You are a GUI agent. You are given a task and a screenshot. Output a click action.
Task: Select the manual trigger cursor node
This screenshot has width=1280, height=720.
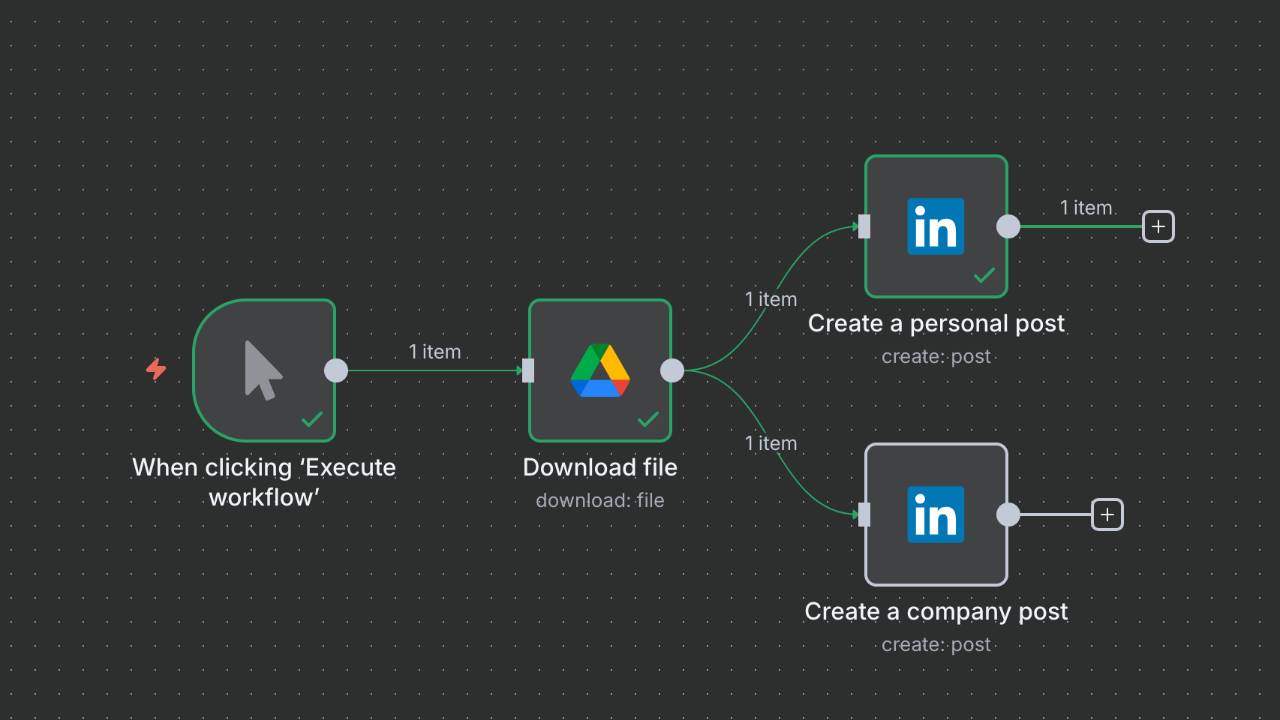click(x=263, y=370)
